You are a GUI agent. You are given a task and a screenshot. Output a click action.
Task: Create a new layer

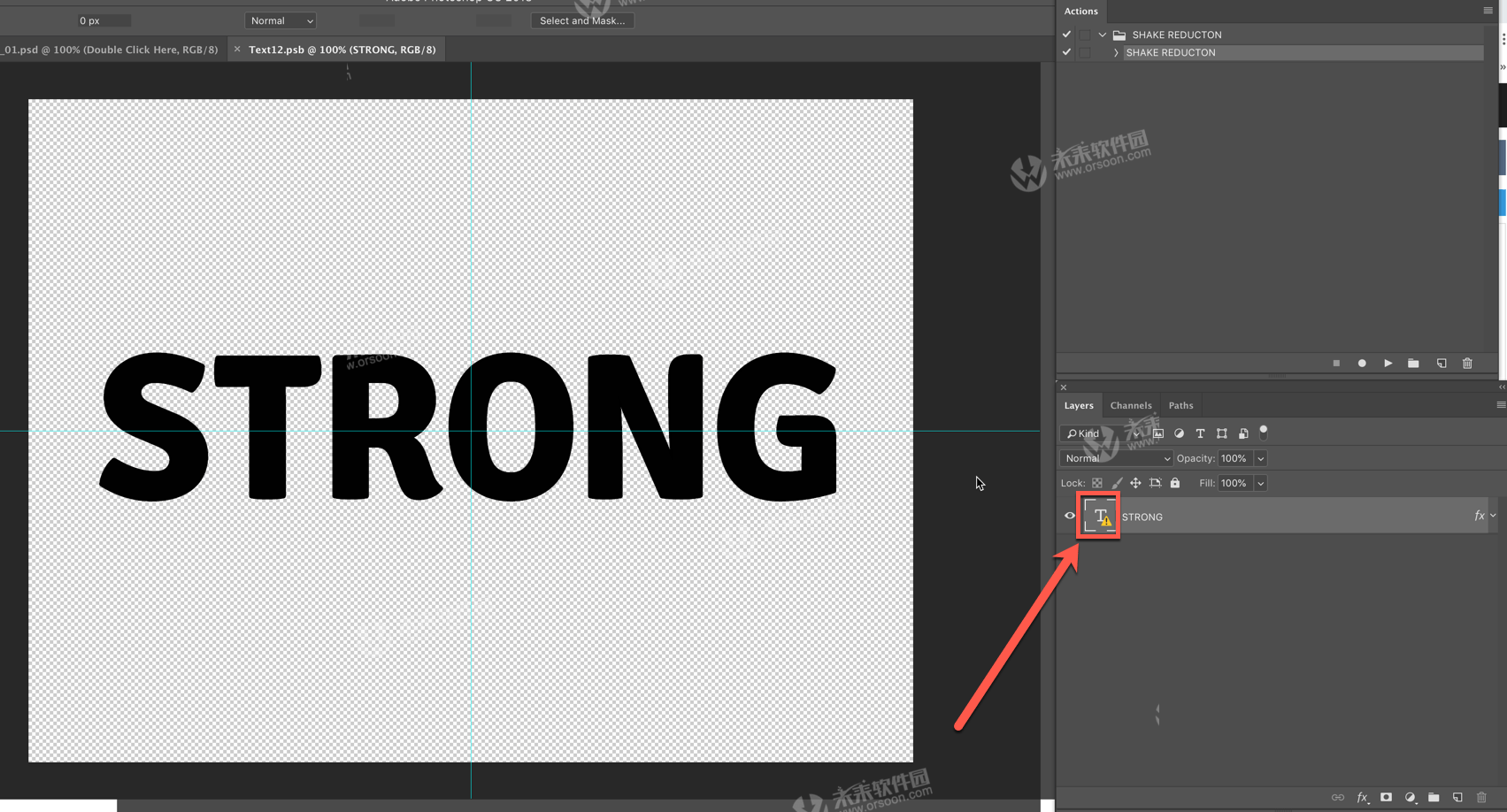click(x=1457, y=798)
